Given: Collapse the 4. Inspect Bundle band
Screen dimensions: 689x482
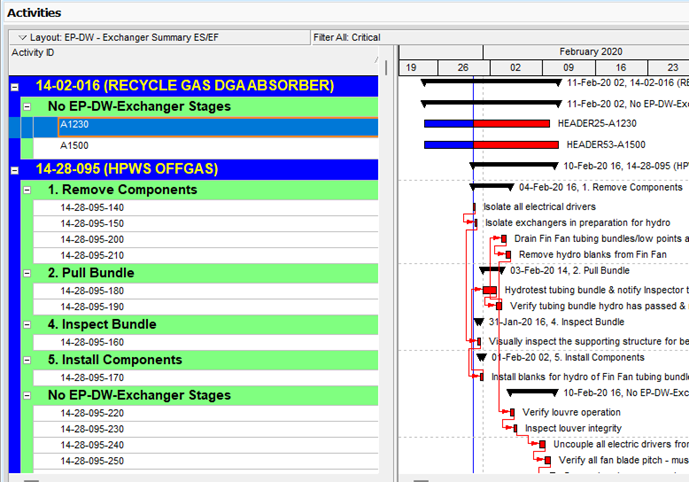Looking at the screenshot, I should pos(27,324).
